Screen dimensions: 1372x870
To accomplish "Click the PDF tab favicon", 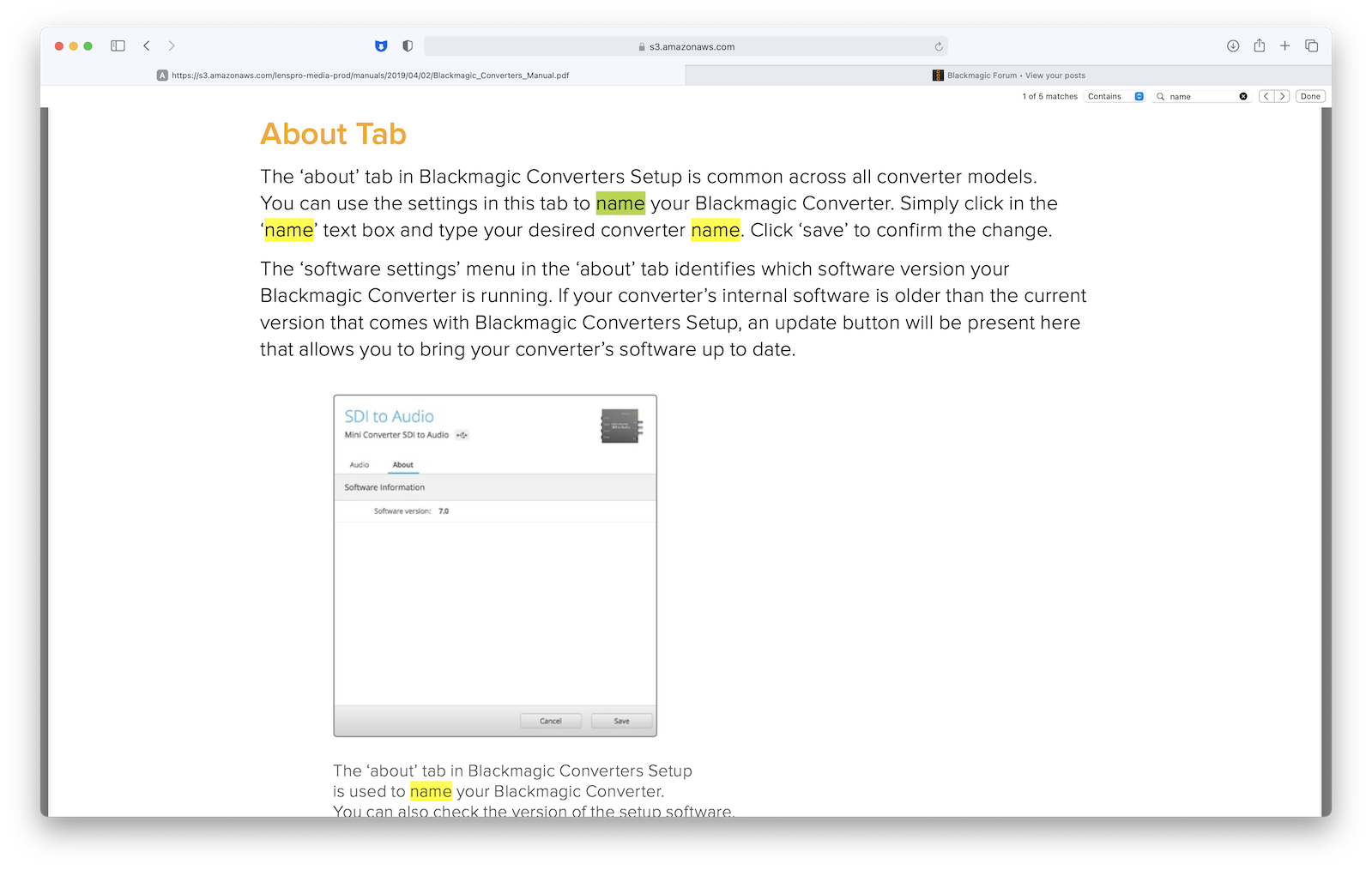I will coord(162,76).
